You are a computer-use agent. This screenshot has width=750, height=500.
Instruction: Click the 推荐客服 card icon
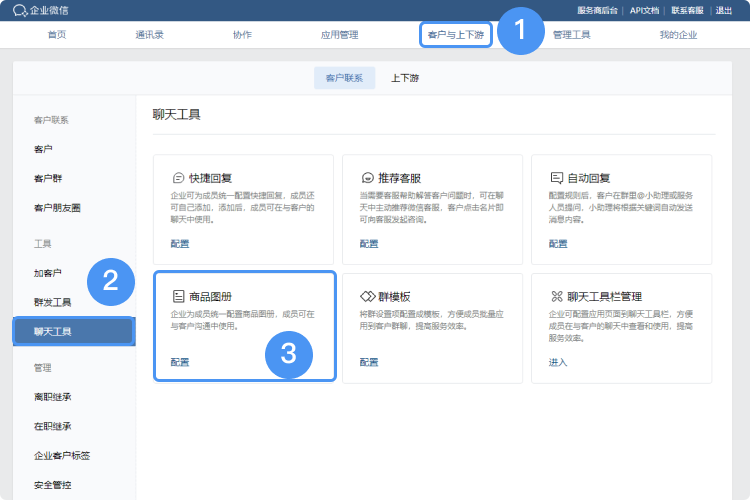[x=367, y=176]
